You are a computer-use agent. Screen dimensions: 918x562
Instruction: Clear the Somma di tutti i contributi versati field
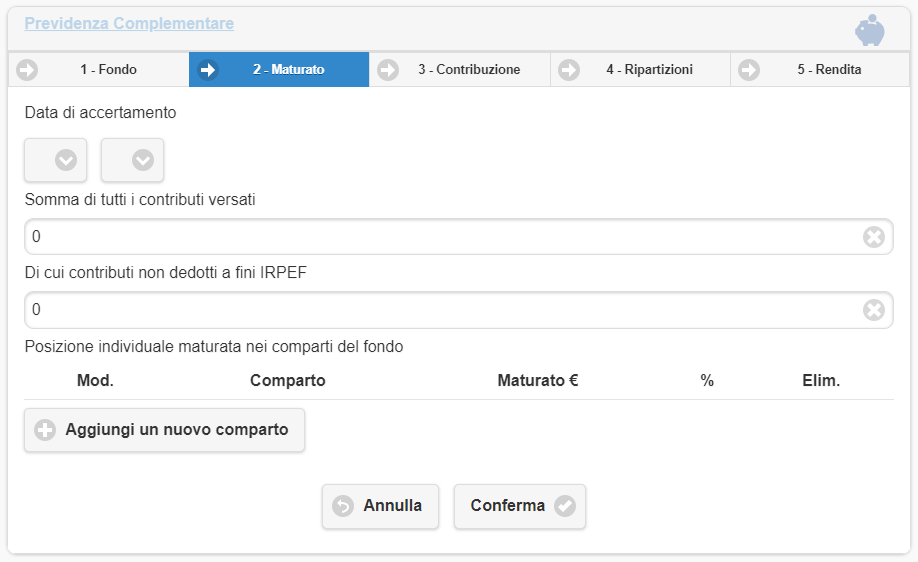[x=873, y=237]
